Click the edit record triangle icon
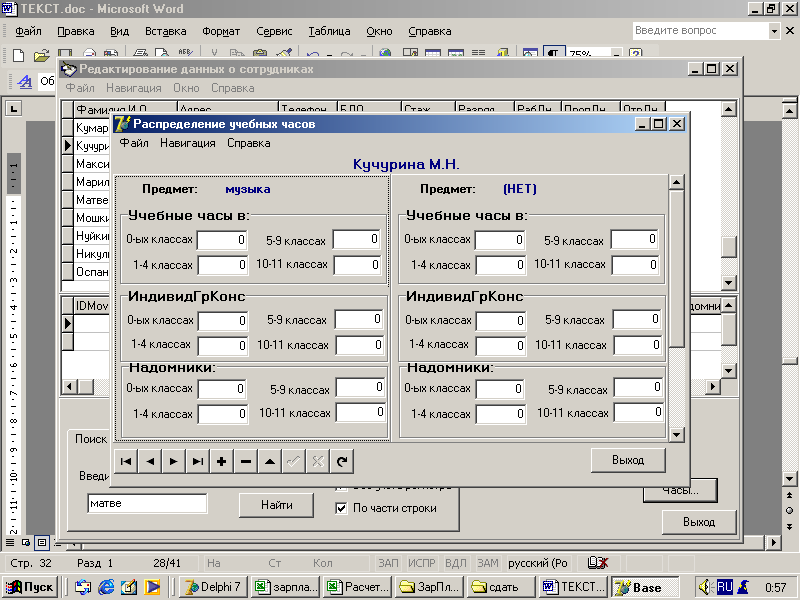This screenshot has width=800, height=600. tap(270, 462)
